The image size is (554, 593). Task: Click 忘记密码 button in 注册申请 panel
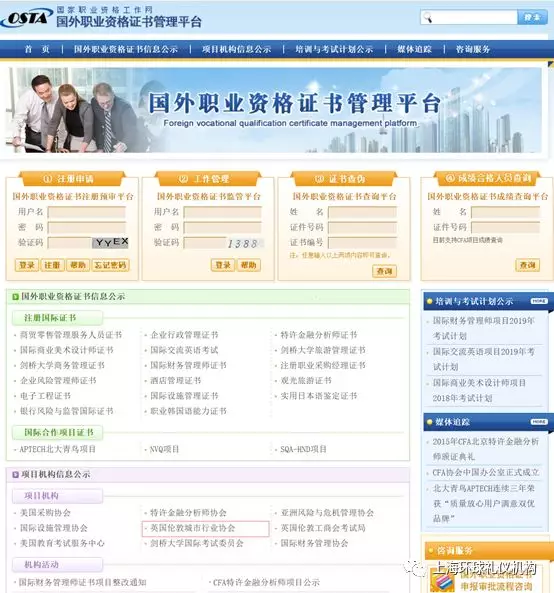(110, 265)
